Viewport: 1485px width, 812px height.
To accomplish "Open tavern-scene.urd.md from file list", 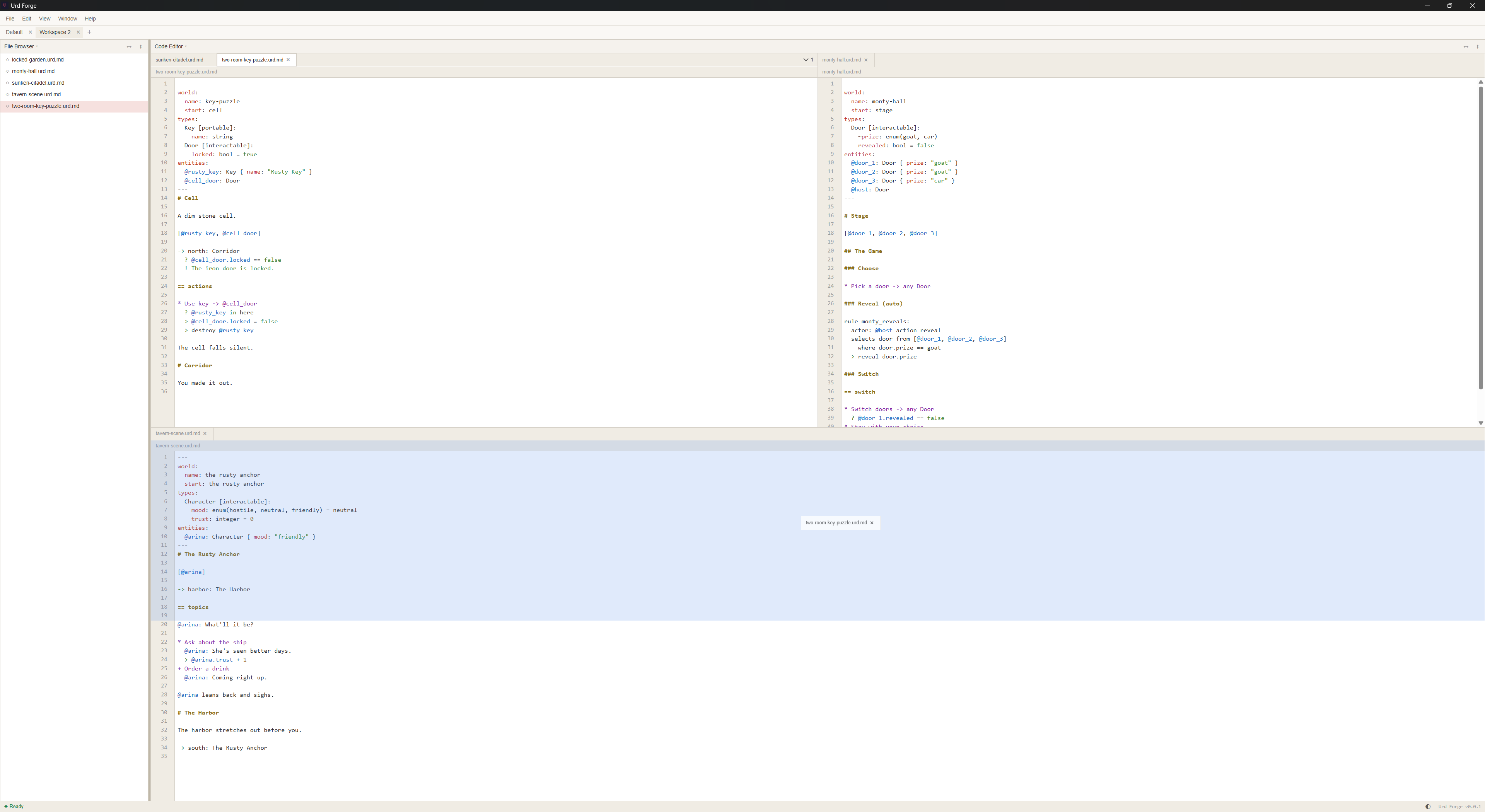I will click(x=36, y=94).
